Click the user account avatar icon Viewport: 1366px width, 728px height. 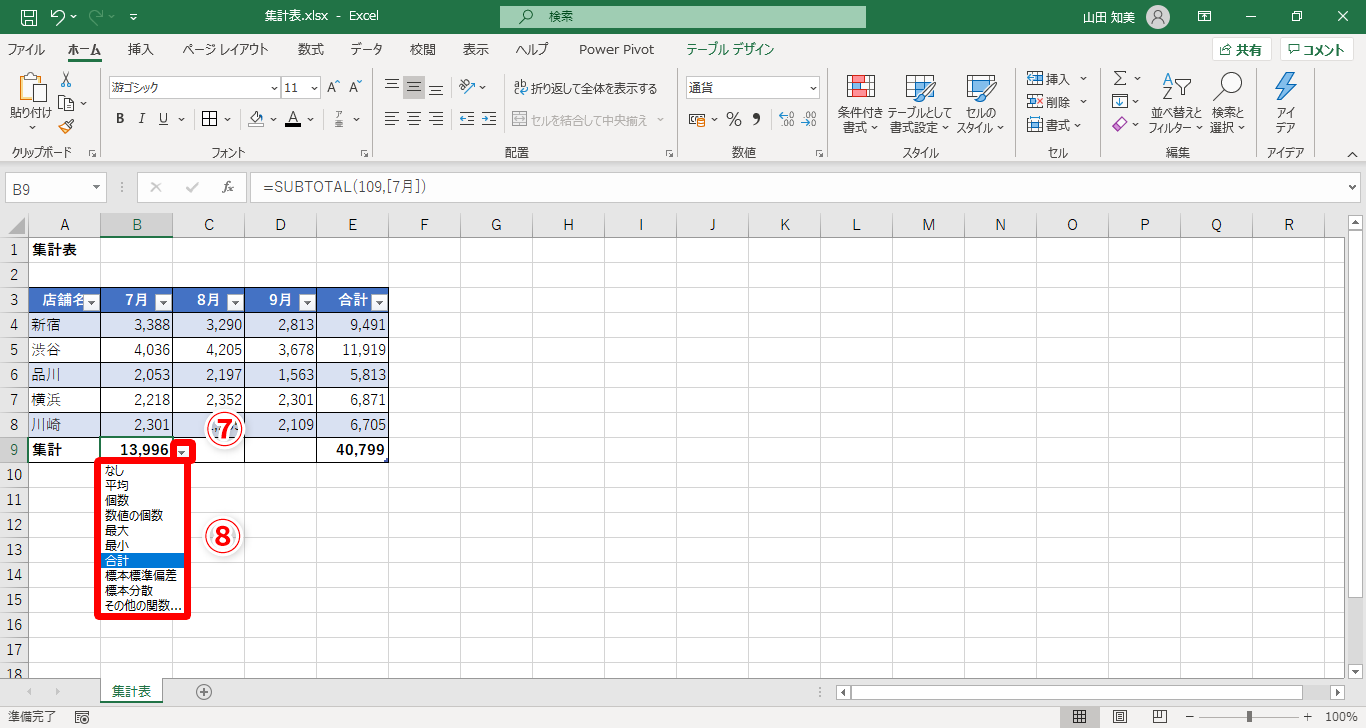tap(1157, 17)
